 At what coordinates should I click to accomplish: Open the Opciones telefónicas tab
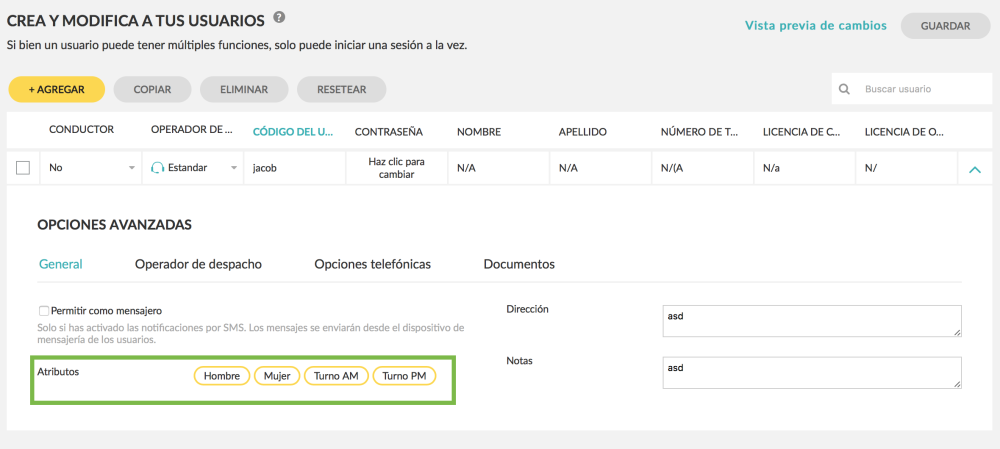coord(372,264)
